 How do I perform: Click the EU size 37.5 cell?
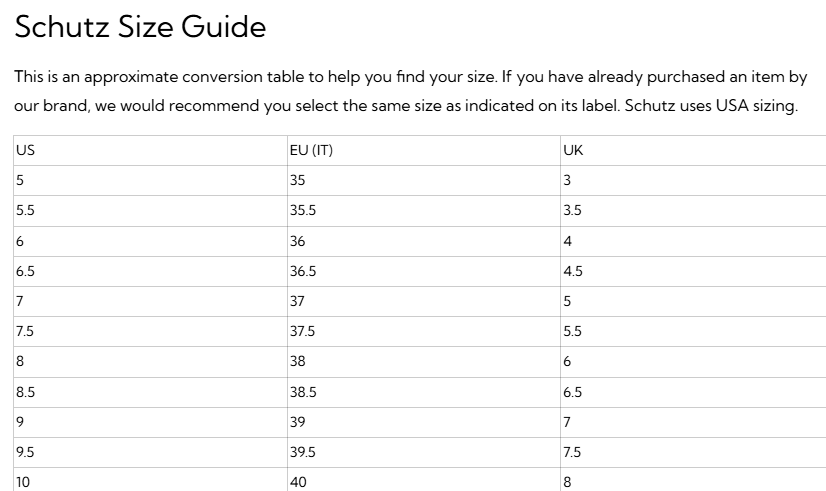(424, 331)
